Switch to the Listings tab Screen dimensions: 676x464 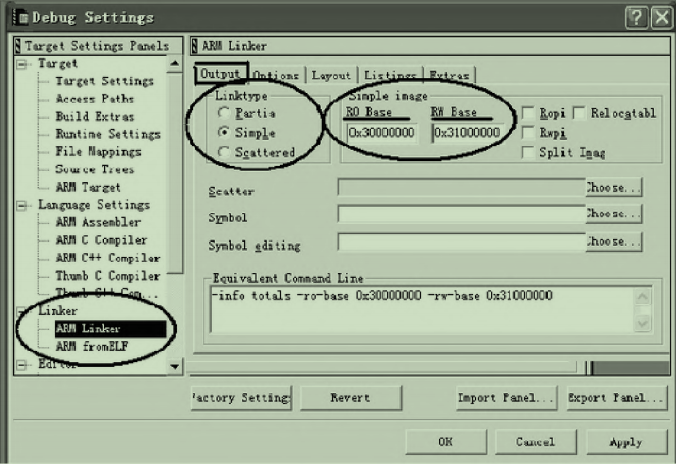click(390, 75)
